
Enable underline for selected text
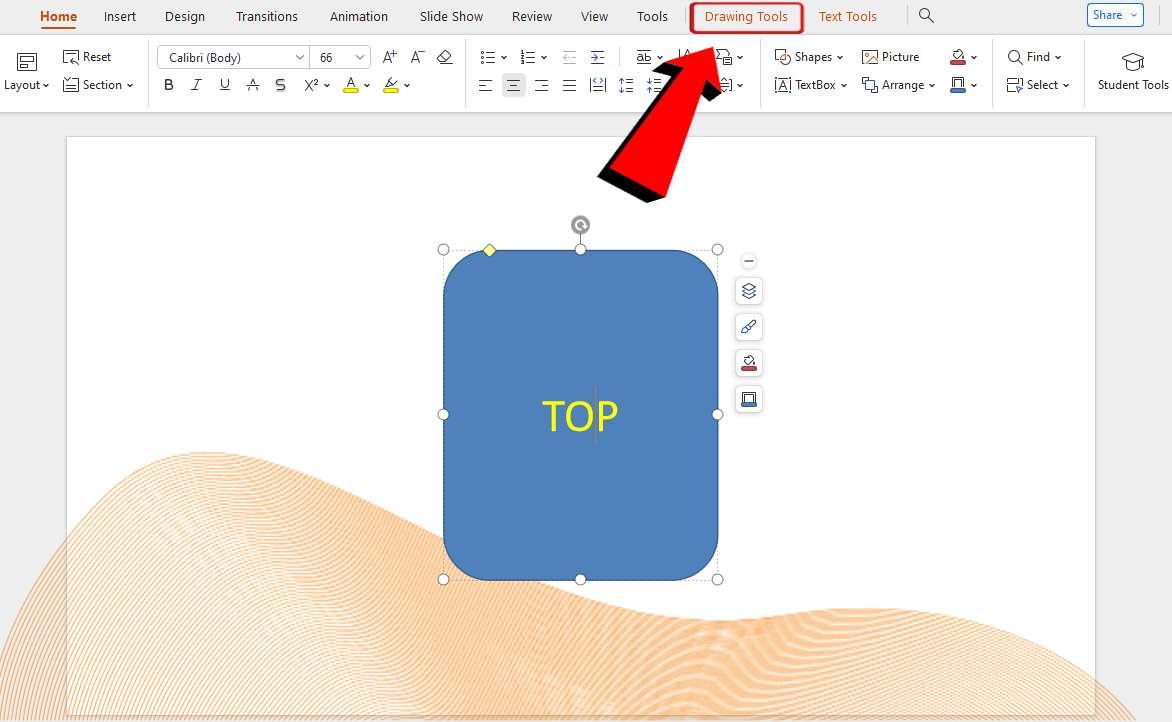pos(224,85)
